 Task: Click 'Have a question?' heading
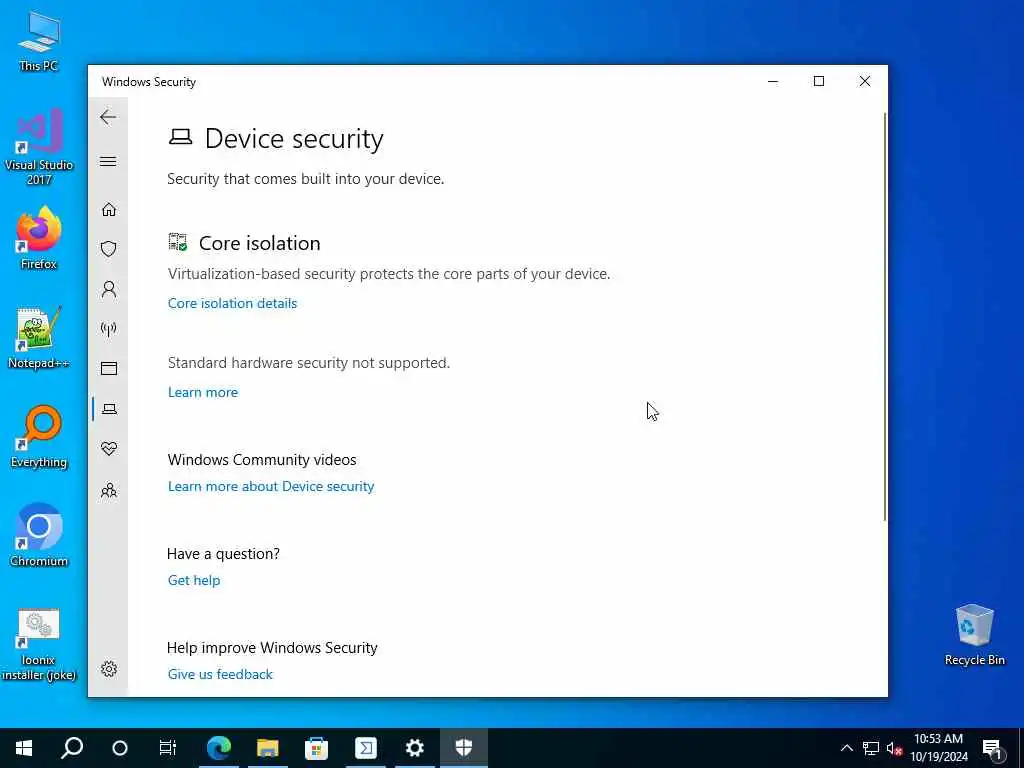(x=223, y=554)
